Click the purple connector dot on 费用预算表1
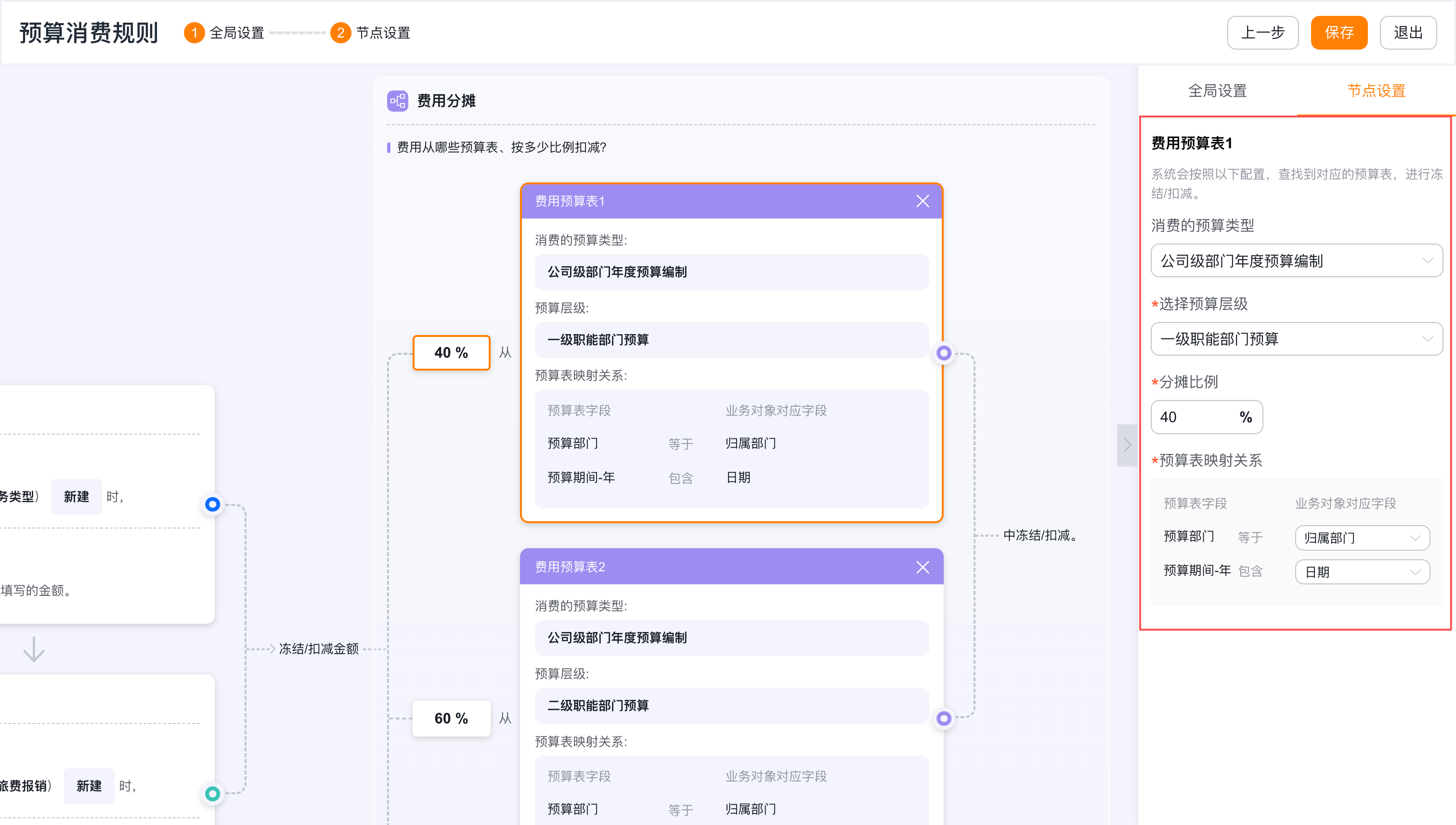 [944, 353]
